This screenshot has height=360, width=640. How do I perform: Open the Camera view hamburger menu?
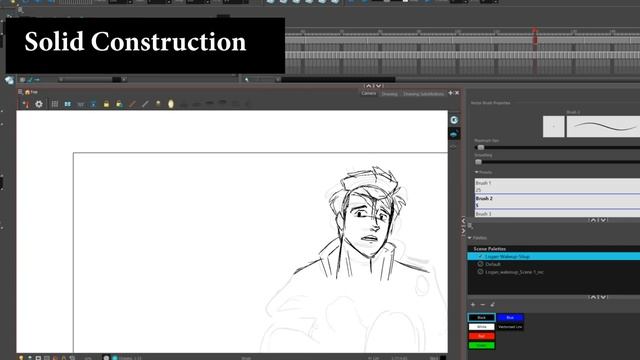click(20, 92)
